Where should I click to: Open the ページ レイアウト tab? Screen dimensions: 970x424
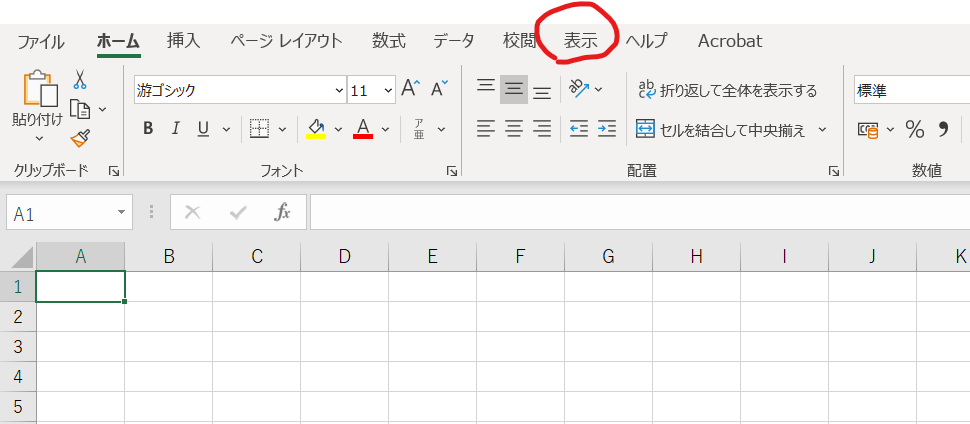(x=286, y=41)
